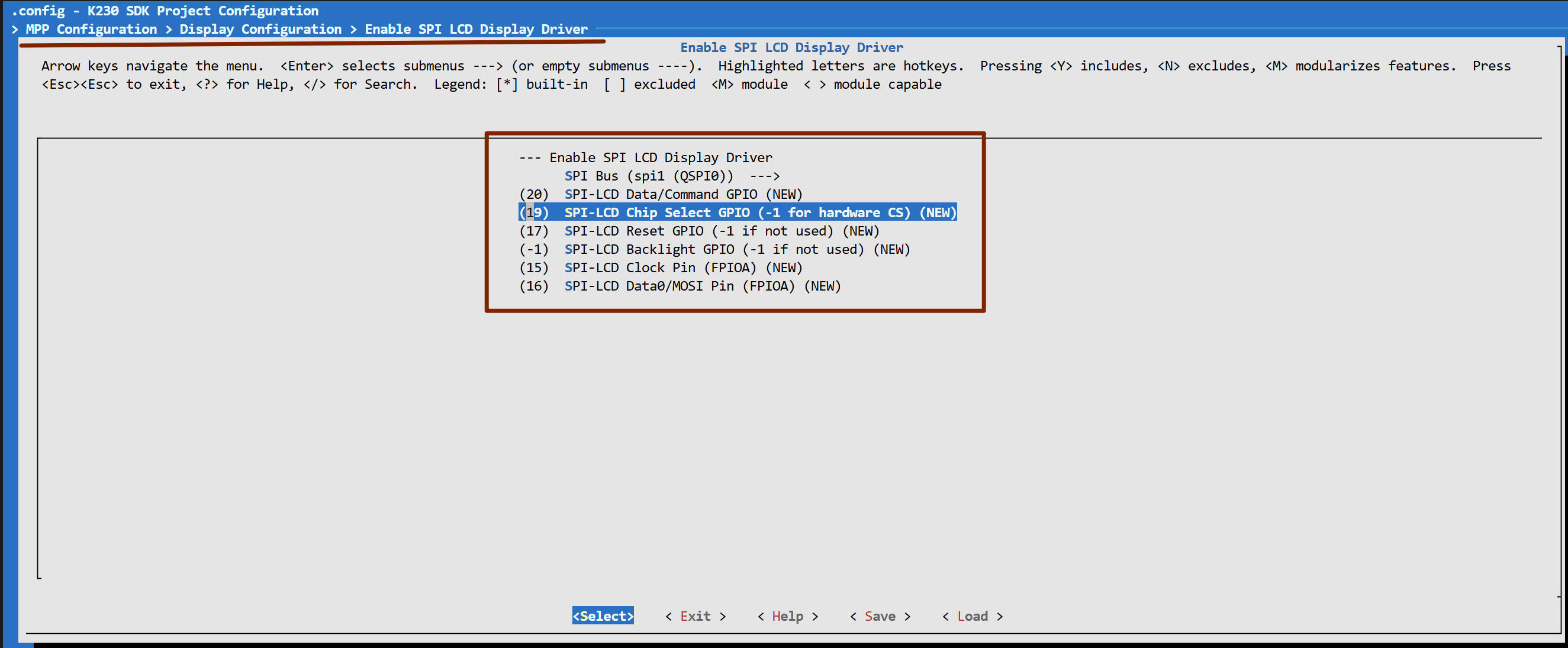Select SPI-LCD Data/Command GPIO option

tap(683, 194)
